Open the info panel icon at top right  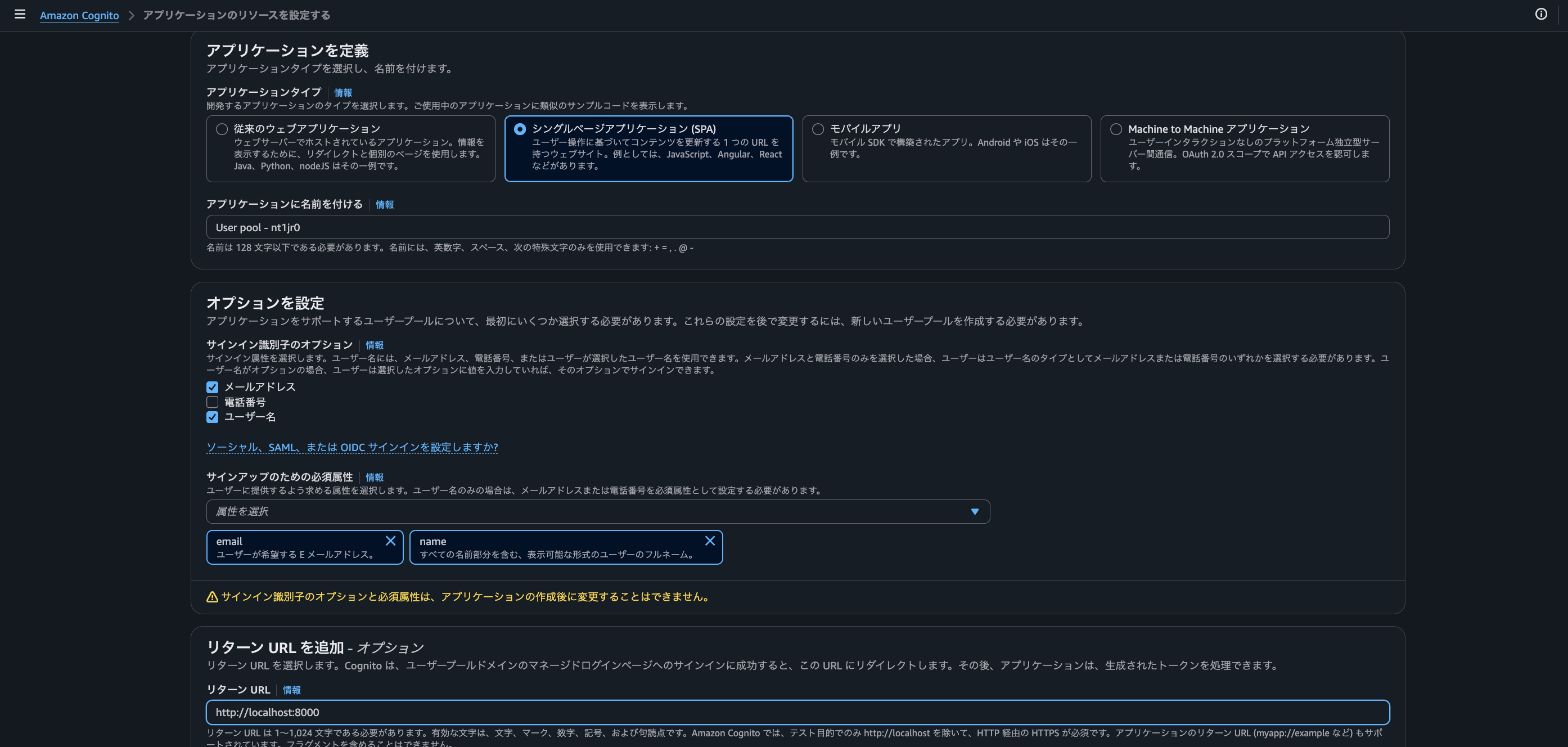click(x=1540, y=14)
